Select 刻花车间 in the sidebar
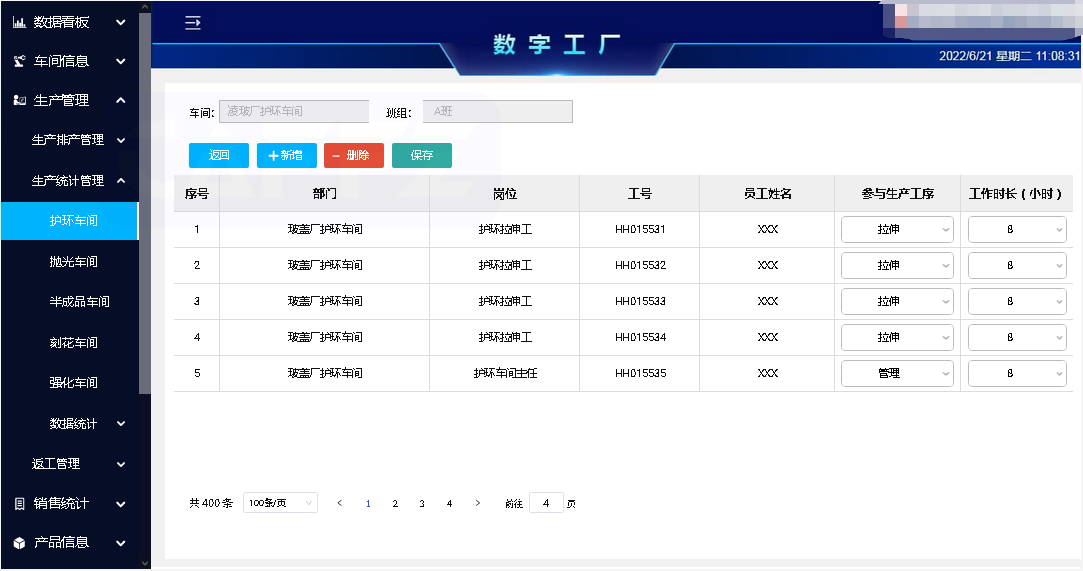 [73, 343]
